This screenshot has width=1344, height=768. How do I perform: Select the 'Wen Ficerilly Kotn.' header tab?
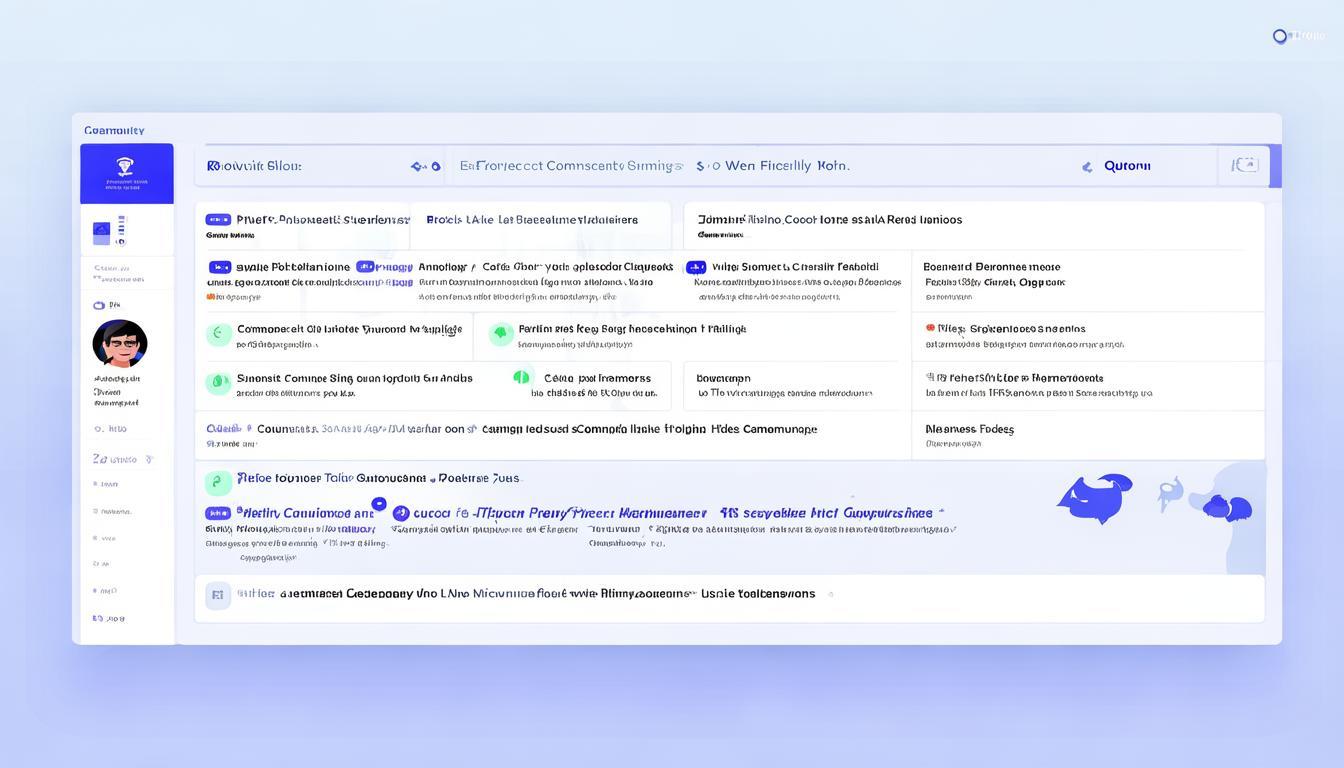786,166
